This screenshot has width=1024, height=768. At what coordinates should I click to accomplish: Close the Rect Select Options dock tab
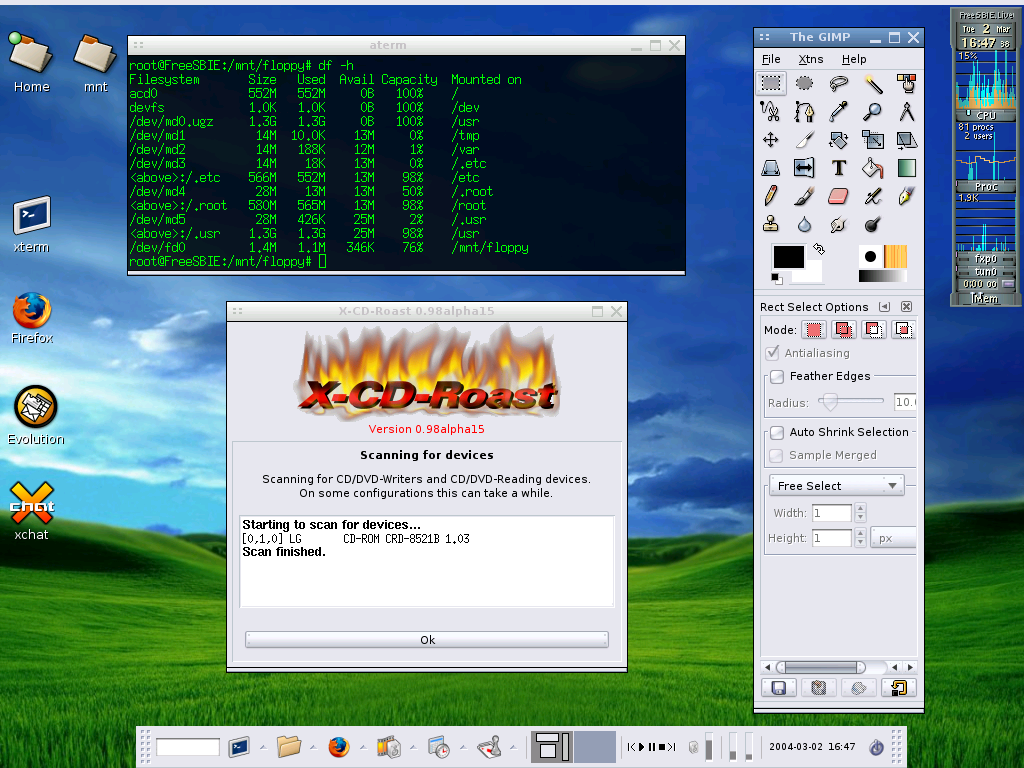tap(906, 307)
